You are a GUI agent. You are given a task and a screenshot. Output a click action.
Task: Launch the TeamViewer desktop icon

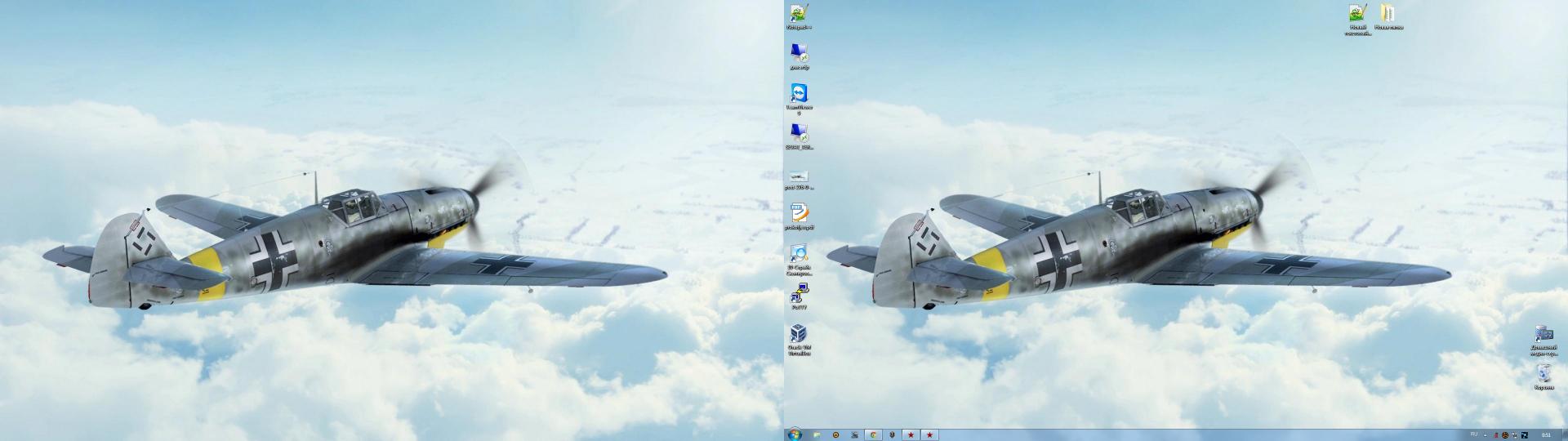[x=800, y=98]
